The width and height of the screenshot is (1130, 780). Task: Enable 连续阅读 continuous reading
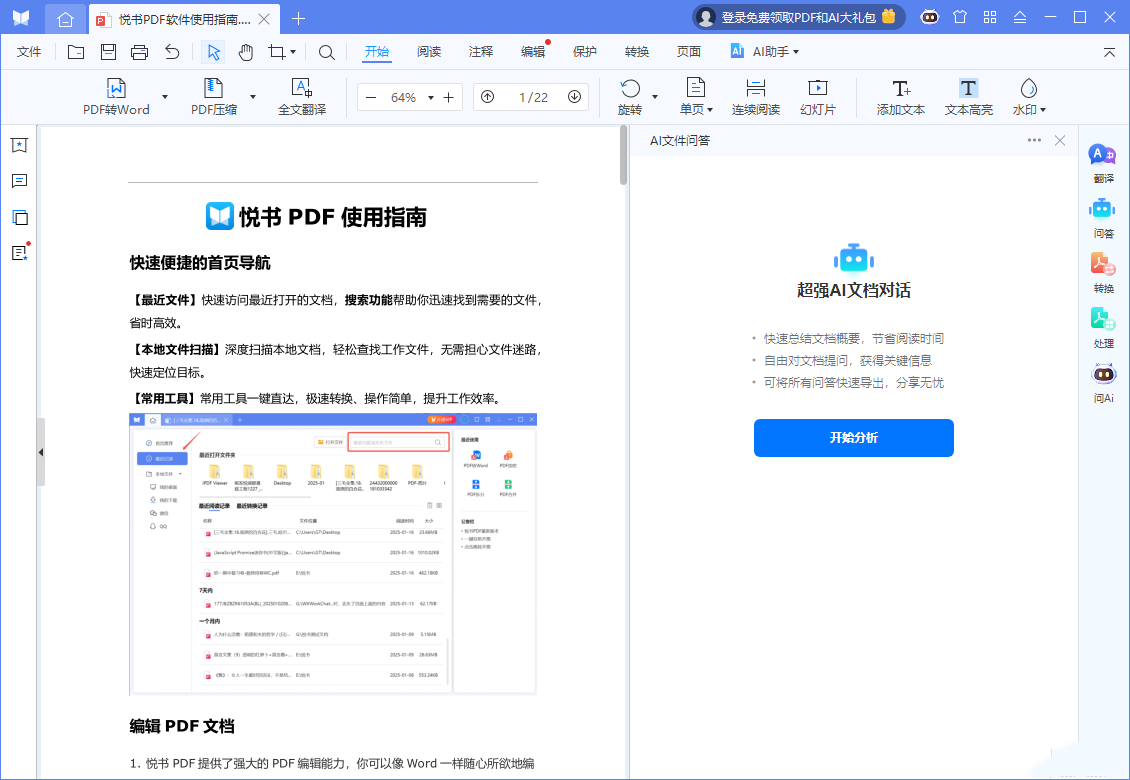tap(755, 97)
